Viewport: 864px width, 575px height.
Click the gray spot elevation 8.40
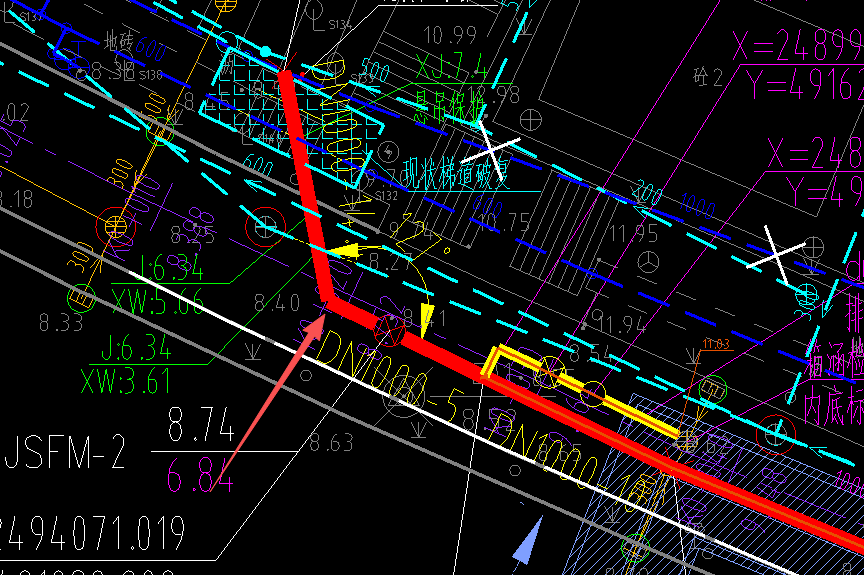(x=277, y=302)
